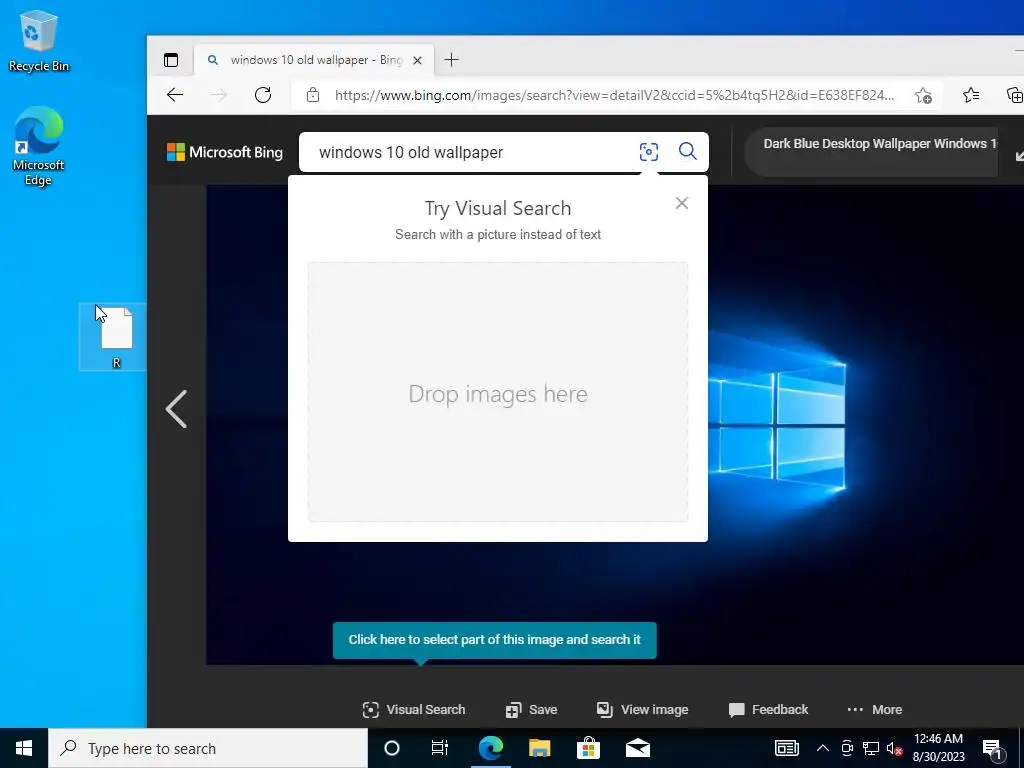Screen dimensions: 1024x768
Task: Select the file named R on desktop
Action: coord(116,337)
